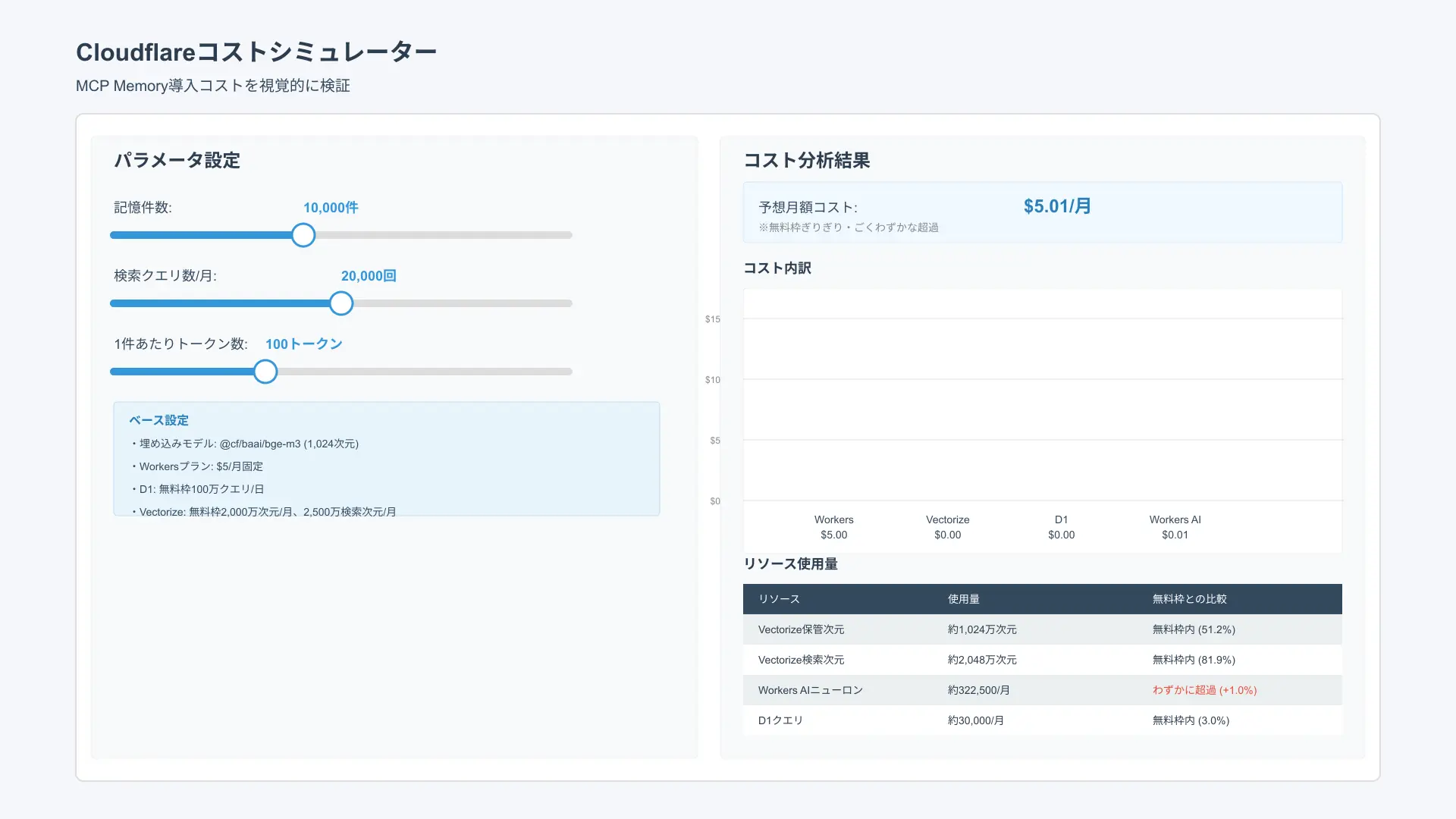Viewport: 1456px width, 819px height.
Task: Click the 1件あたりトークン数 slider handle
Action: (x=265, y=372)
